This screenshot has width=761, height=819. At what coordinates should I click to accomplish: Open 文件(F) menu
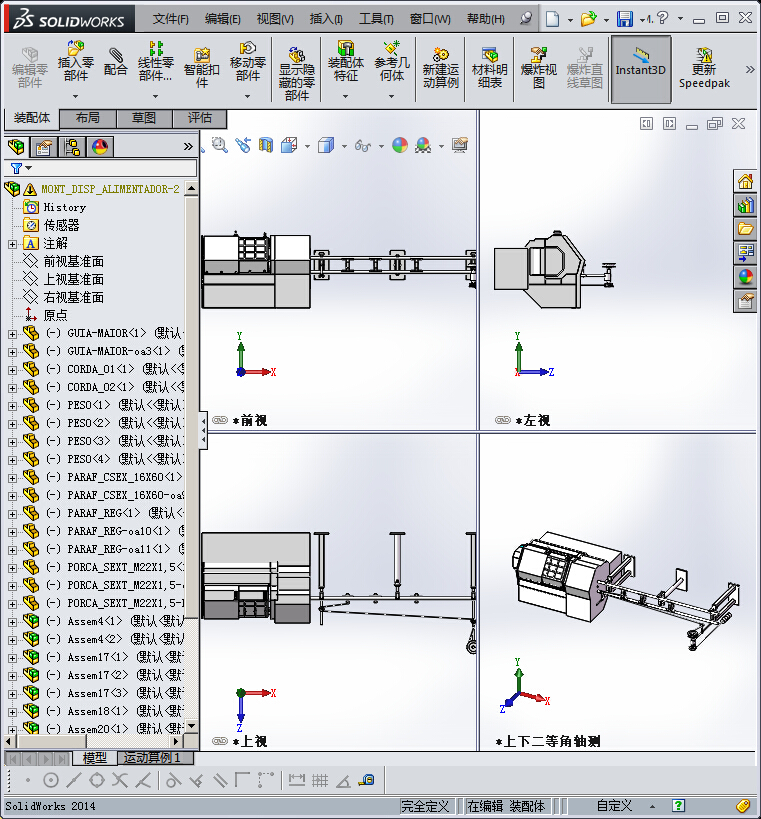pyautogui.click(x=170, y=19)
